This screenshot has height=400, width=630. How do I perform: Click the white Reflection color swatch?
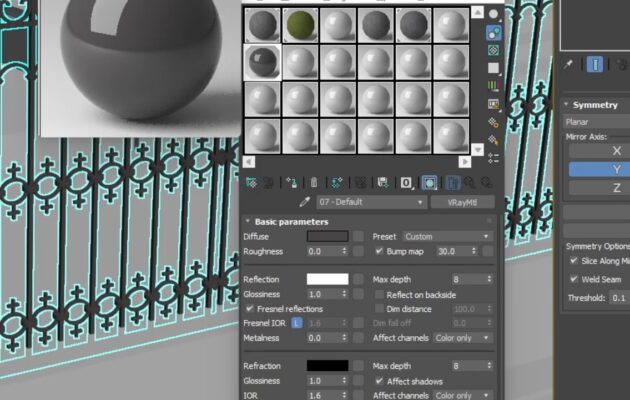point(327,280)
